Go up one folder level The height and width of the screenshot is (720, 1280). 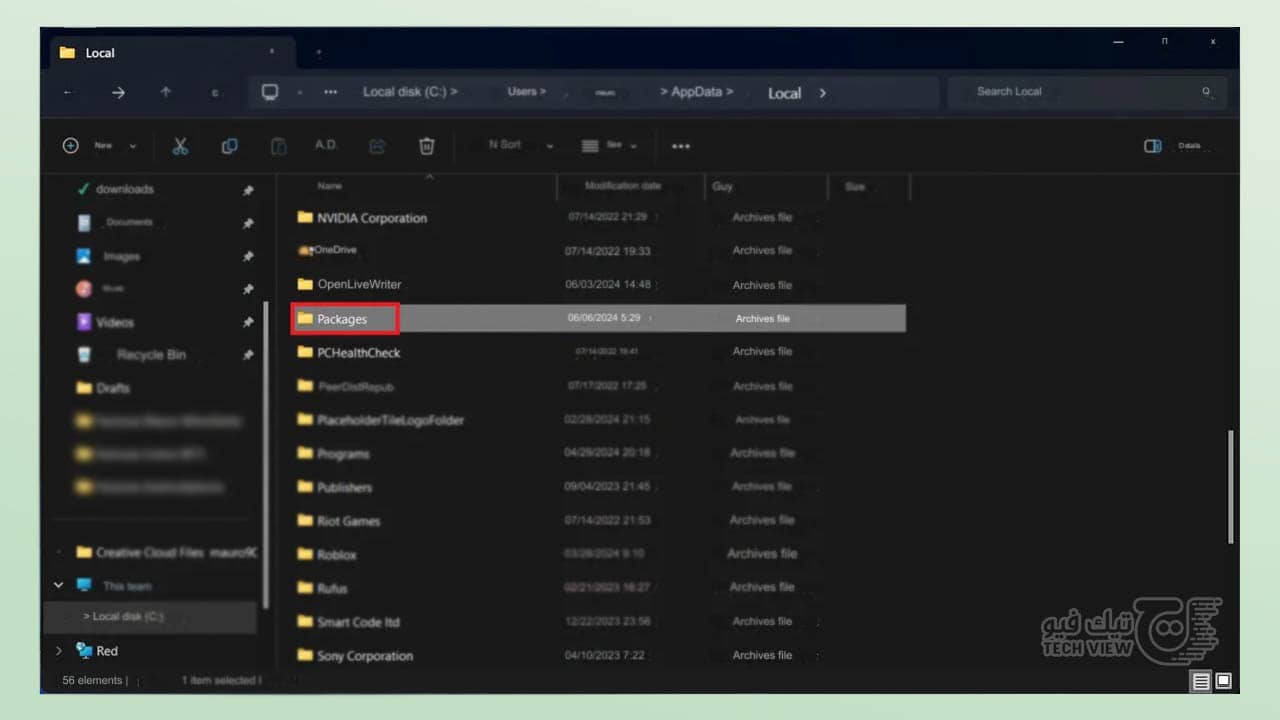click(x=165, y=92)
